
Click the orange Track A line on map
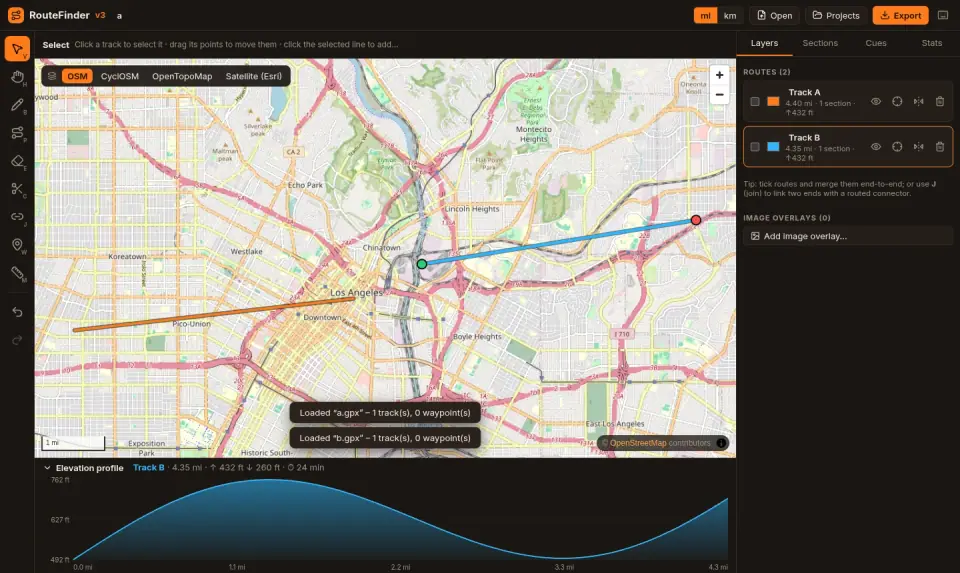pos(214,314)
